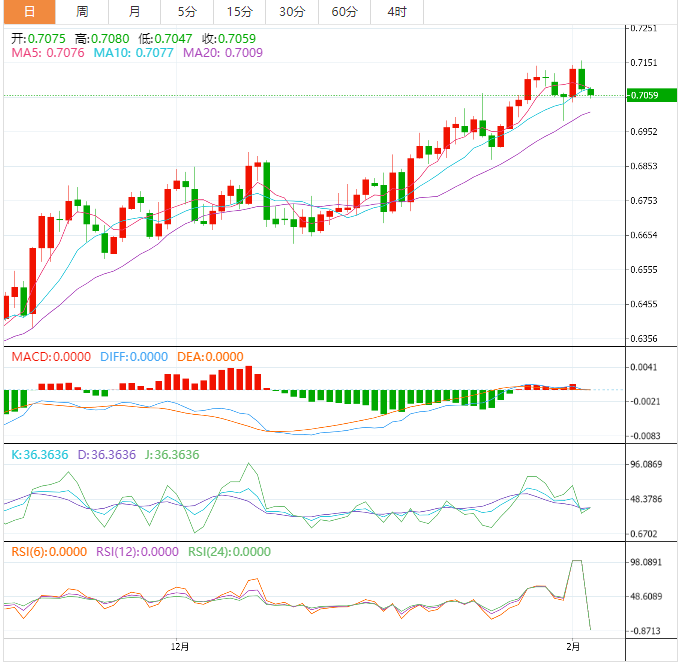Viewport: 686px width, 670px height.
Task: Select the DEA value label
Action: pos(216,357)
